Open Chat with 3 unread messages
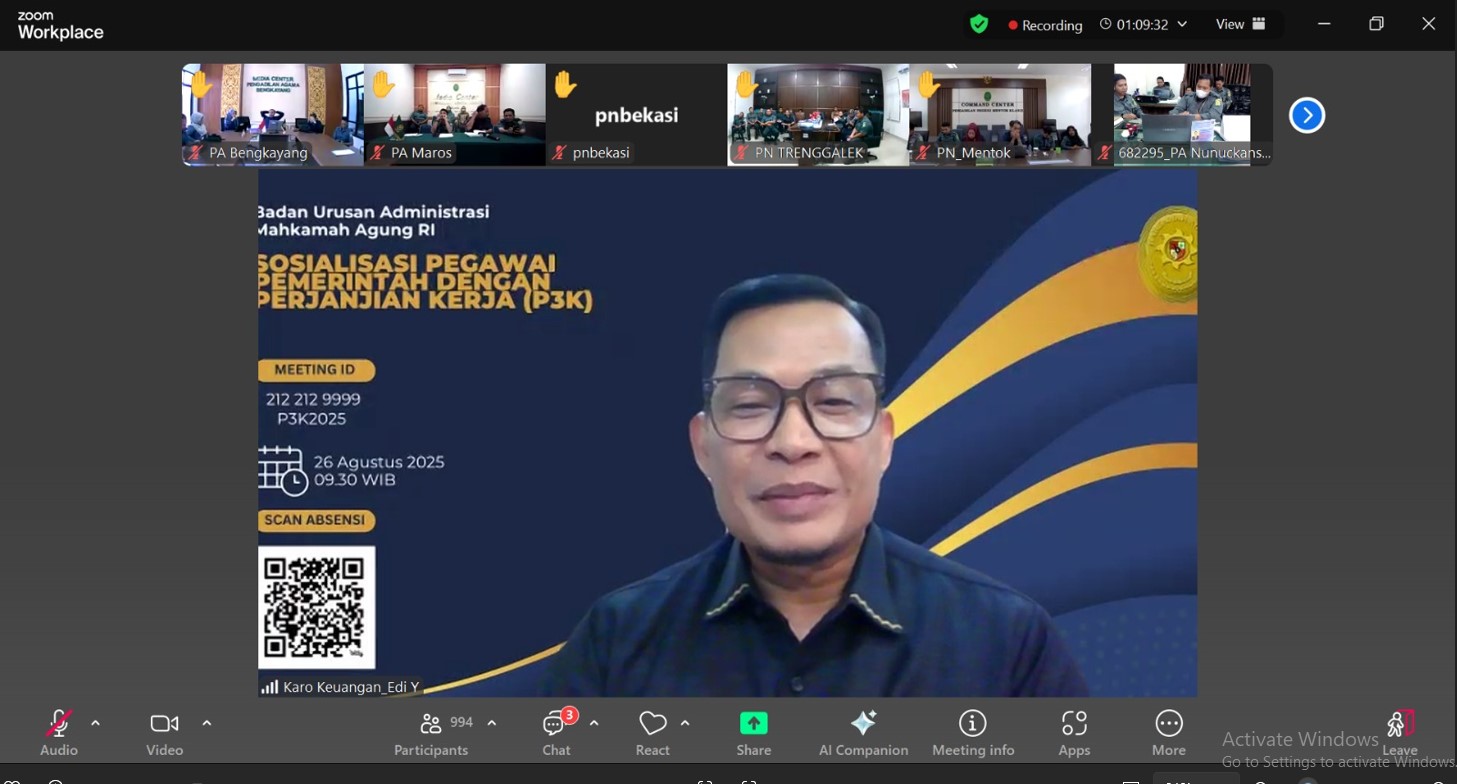This screenshot has width=1457, height=784. pyautogui.click(x=556, y=733)
